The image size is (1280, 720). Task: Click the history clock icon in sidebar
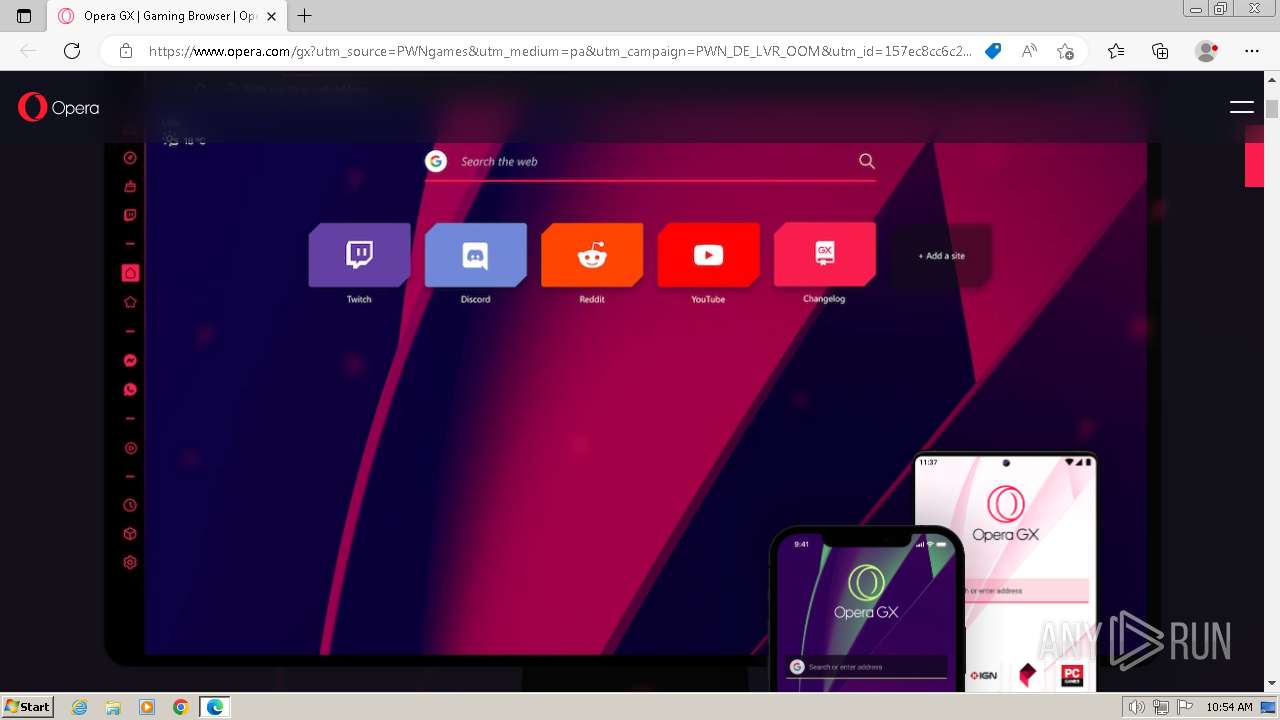[130, 505]
